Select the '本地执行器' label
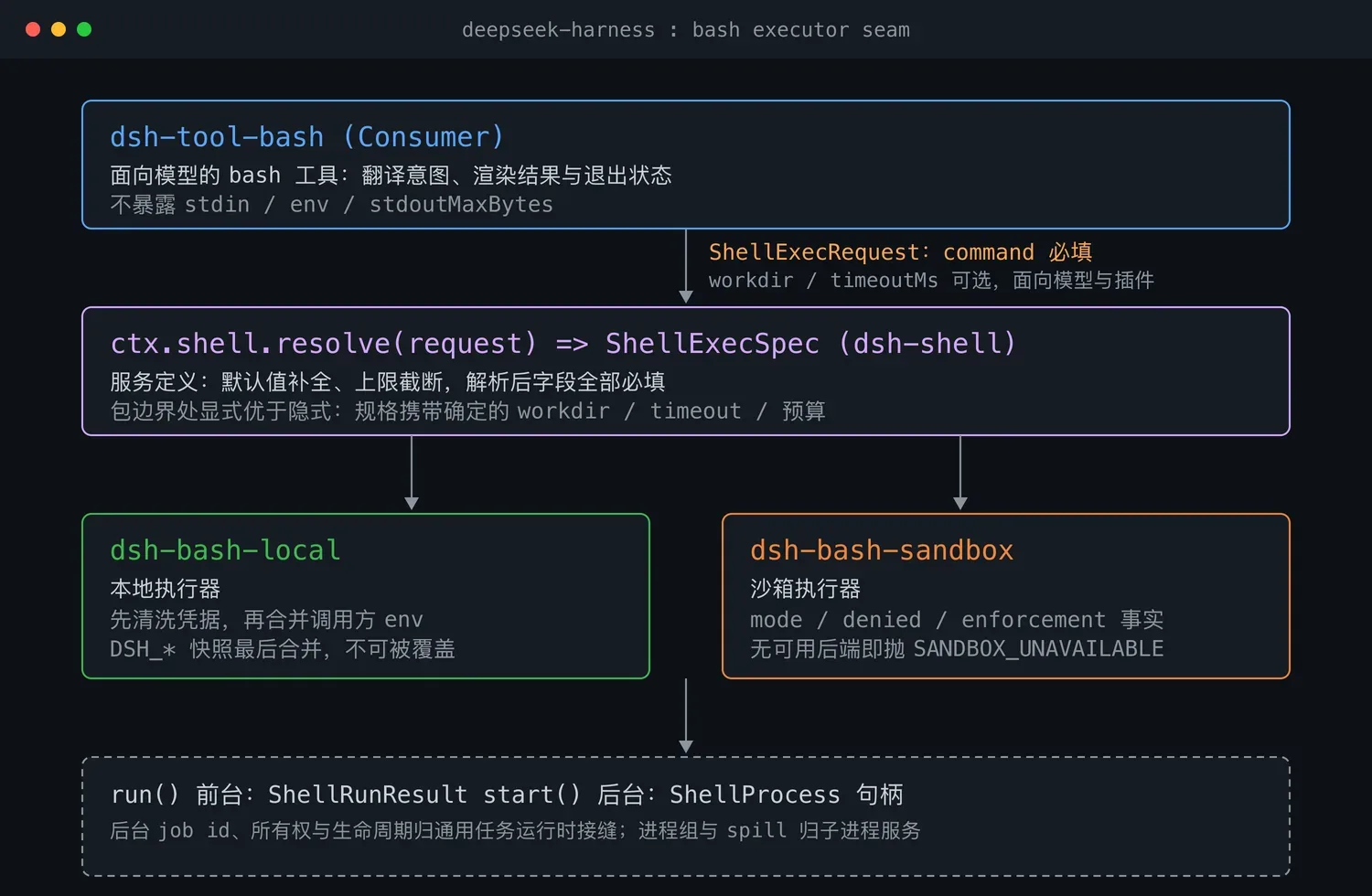 pos(166,588)
